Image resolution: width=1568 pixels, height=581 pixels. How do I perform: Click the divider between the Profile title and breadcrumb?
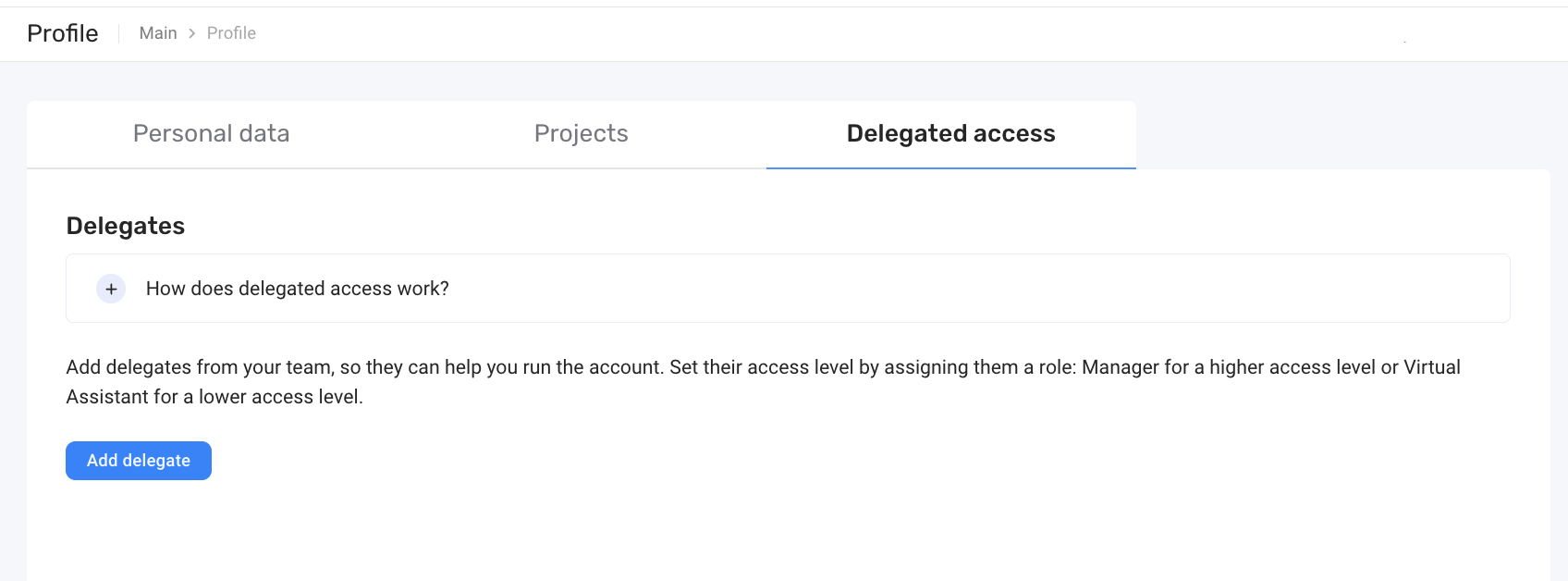tap(119, 33)
